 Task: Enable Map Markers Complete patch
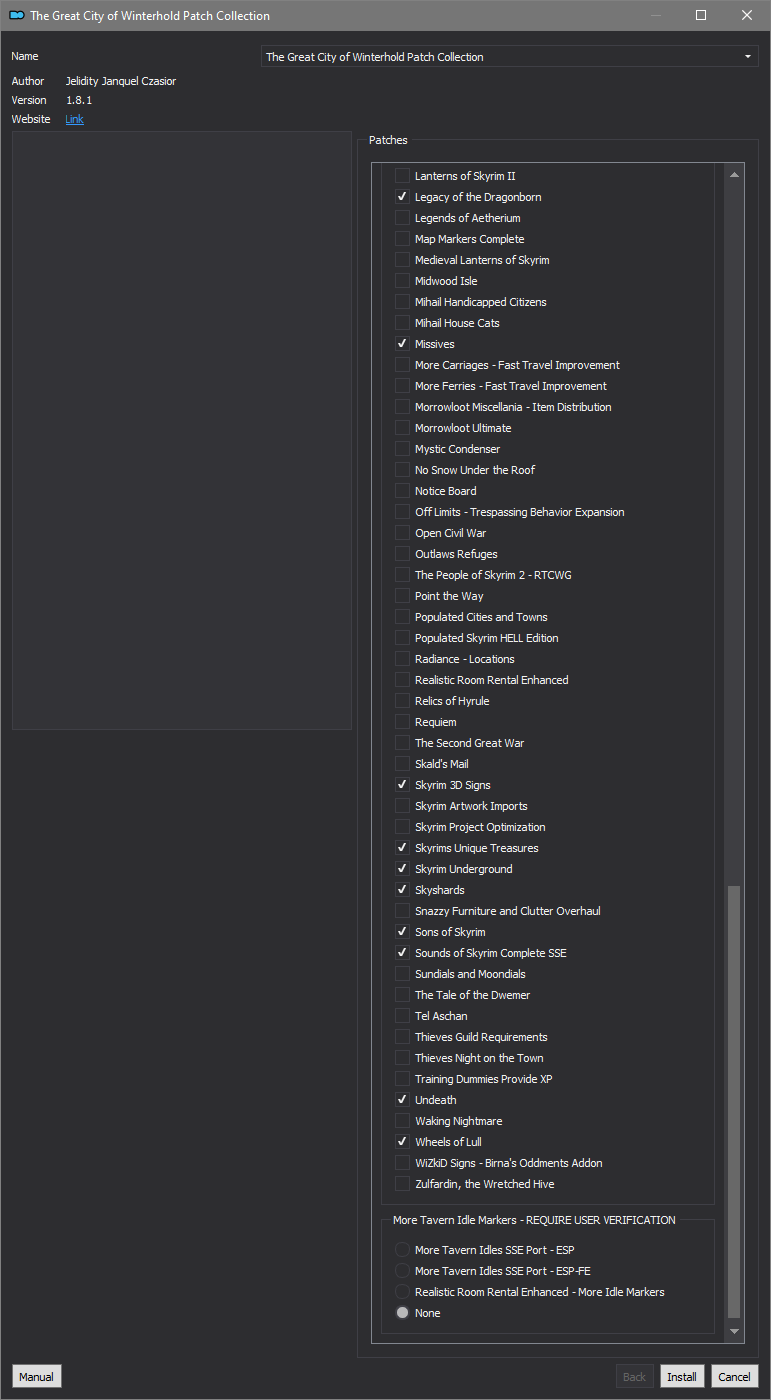(x=402, y=239)
